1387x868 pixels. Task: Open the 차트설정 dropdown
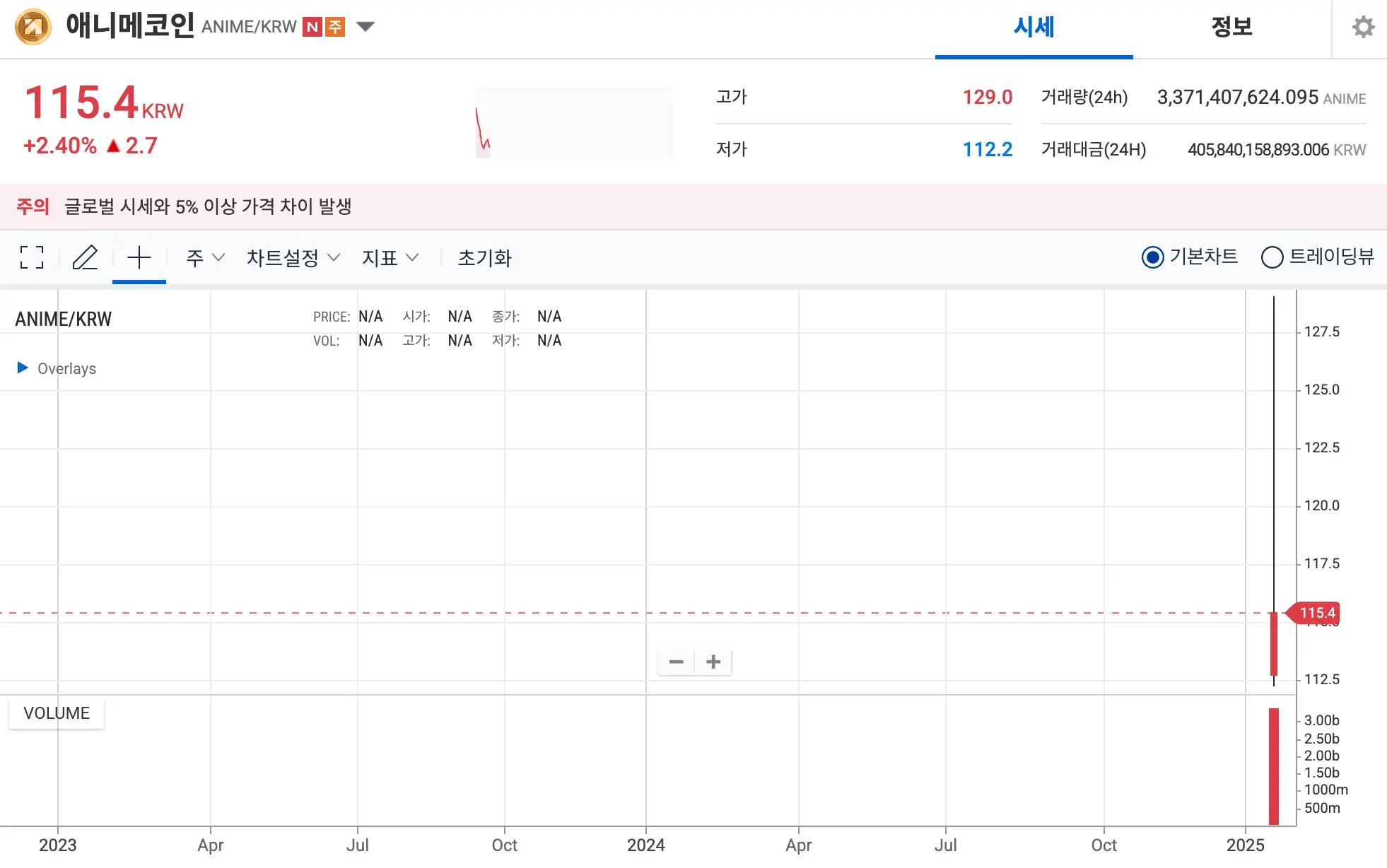[x=291, y=258]
